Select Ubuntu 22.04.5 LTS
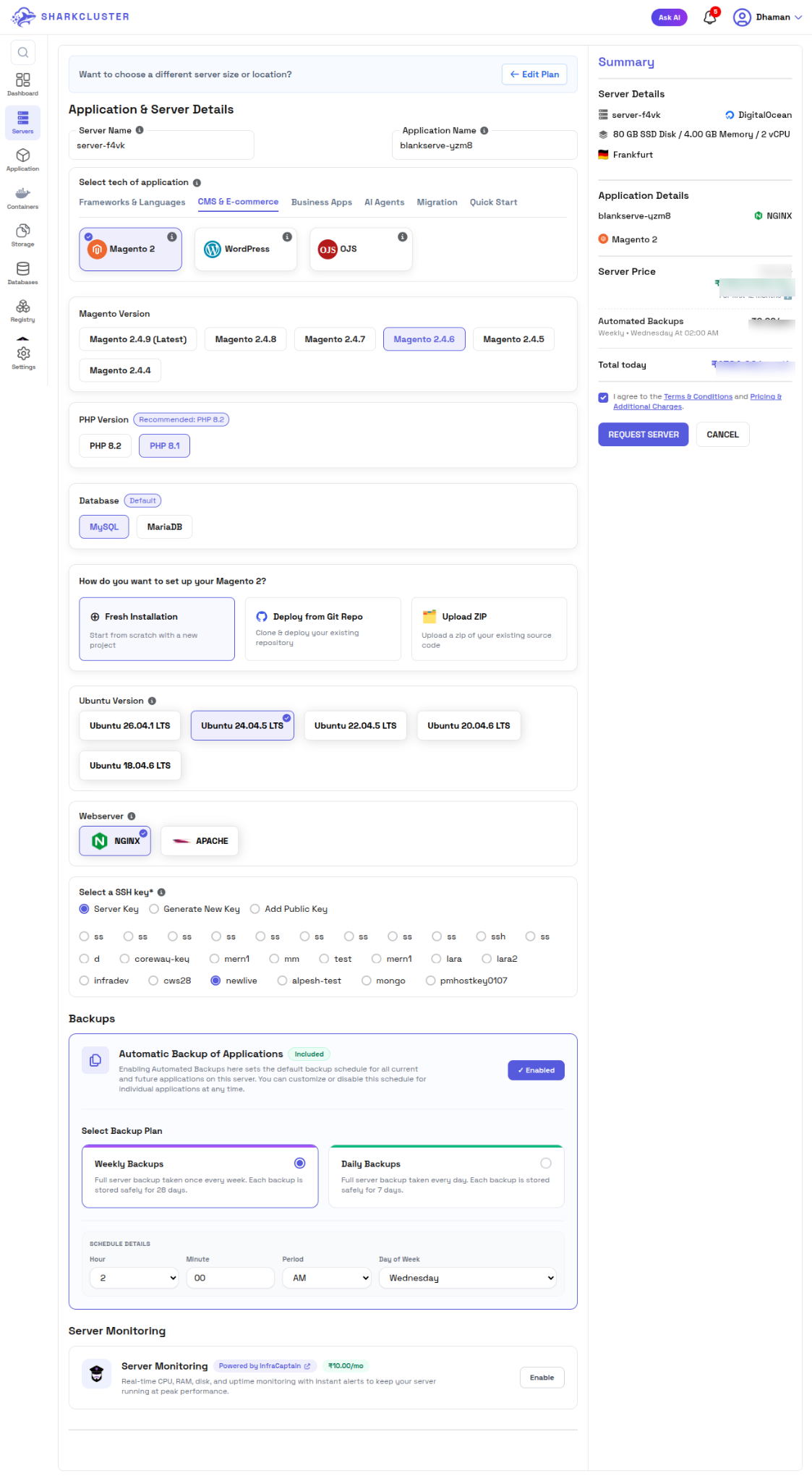The image size is (812, 1481). [356, 726]
